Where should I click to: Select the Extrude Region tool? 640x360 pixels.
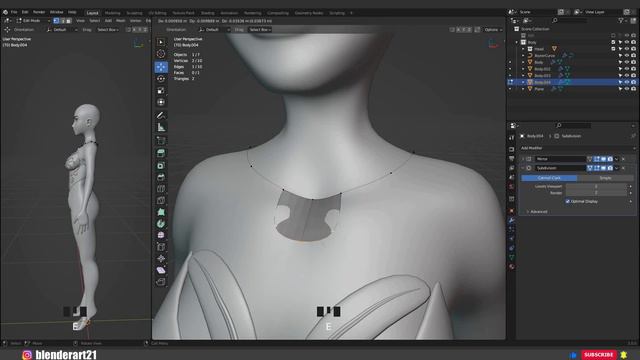[x=161, y=153]
